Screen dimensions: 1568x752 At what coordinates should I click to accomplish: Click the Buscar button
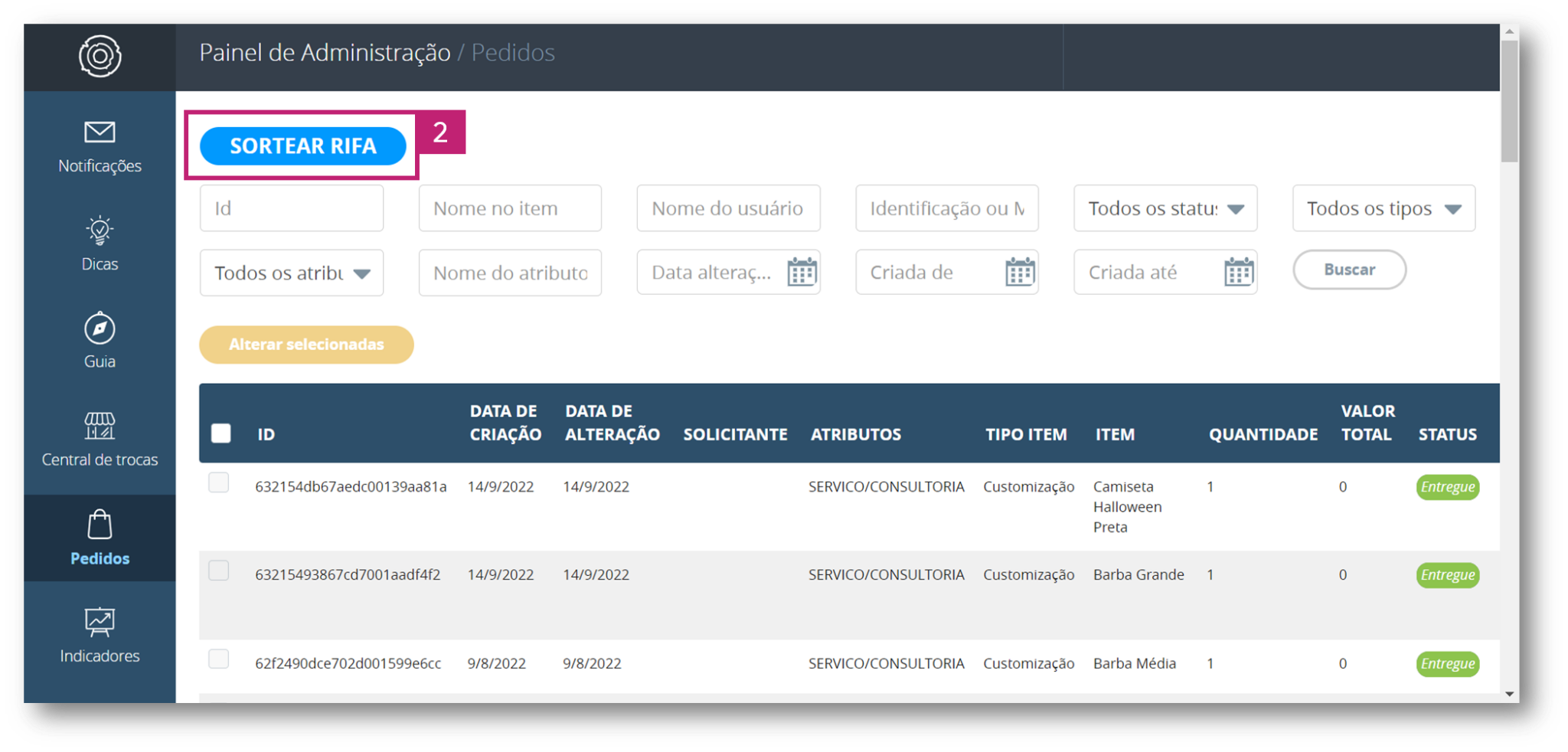point(1349,270)
